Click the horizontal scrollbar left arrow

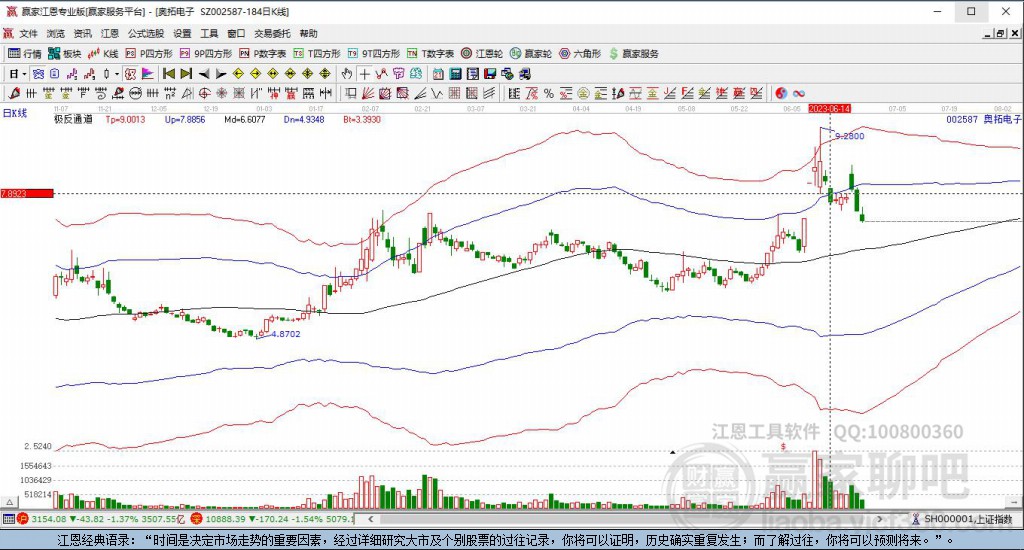[x=370, y=519]
